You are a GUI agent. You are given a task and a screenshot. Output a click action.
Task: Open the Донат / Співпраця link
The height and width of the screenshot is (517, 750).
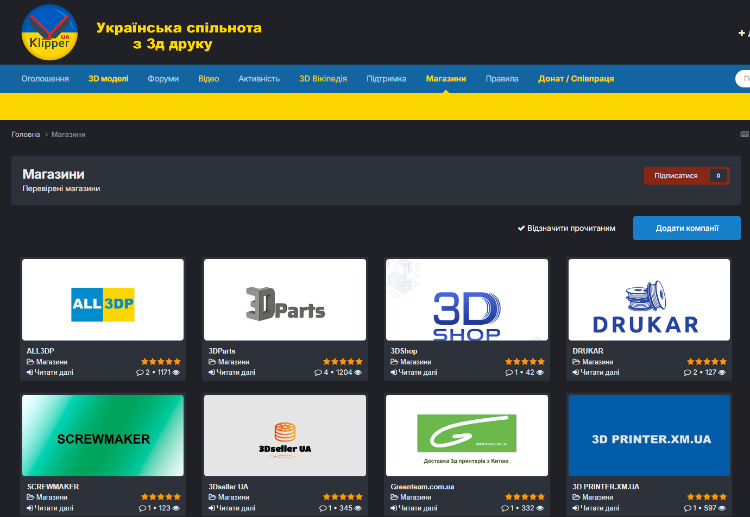click(x=576, y=79)
